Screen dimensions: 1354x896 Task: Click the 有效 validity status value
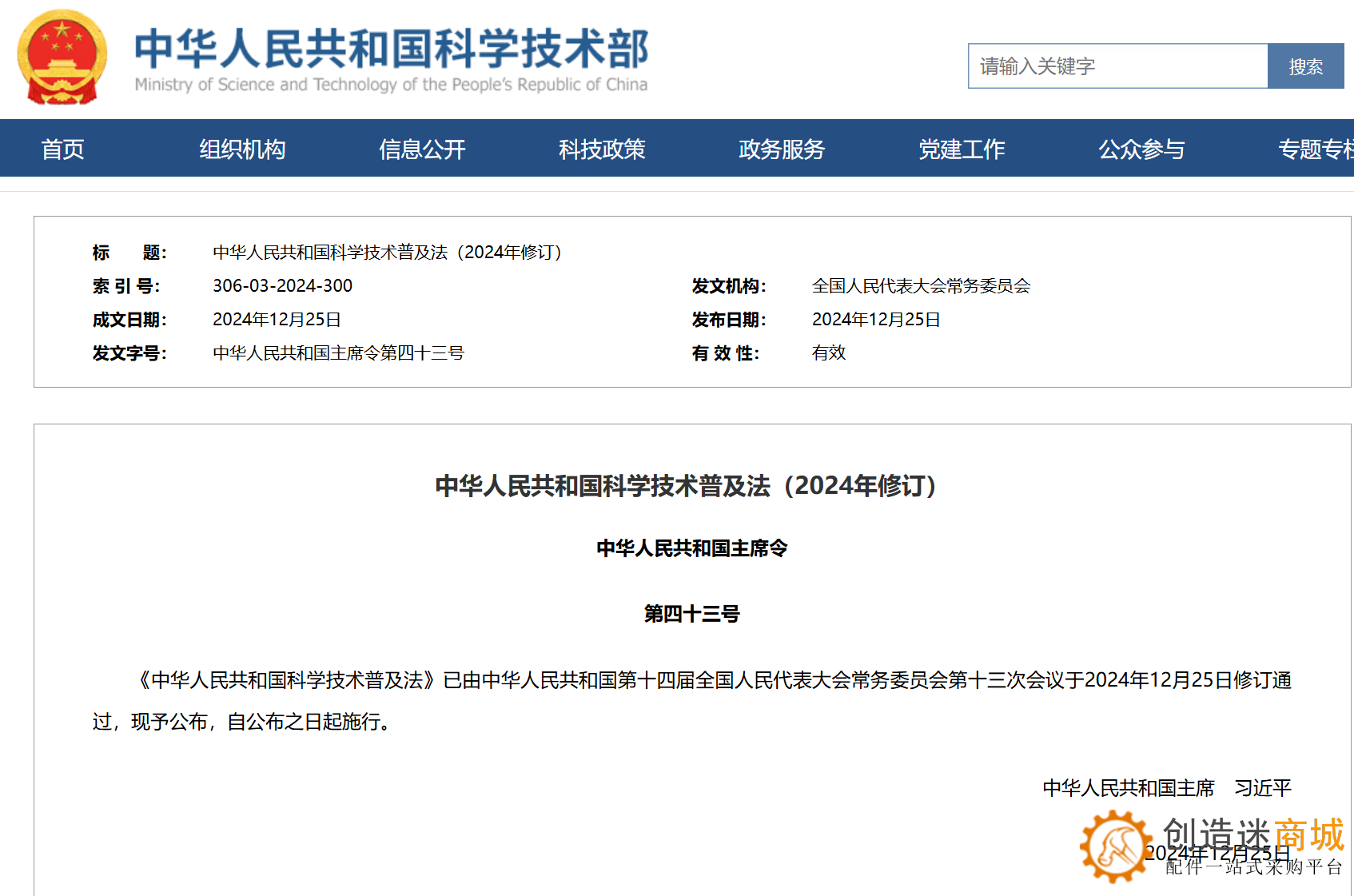[x=829, y=353]
